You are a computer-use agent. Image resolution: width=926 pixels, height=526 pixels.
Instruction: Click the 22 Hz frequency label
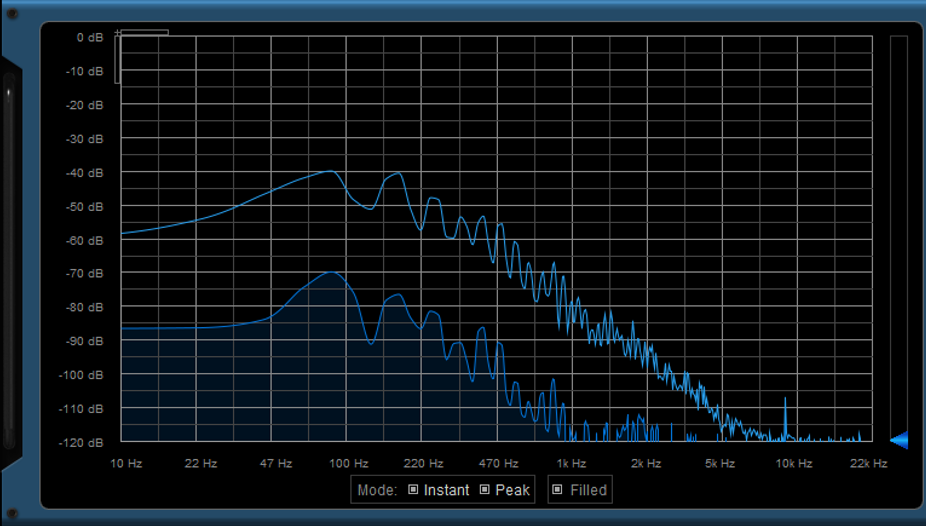pyautogui.click(x=201, y=463)
